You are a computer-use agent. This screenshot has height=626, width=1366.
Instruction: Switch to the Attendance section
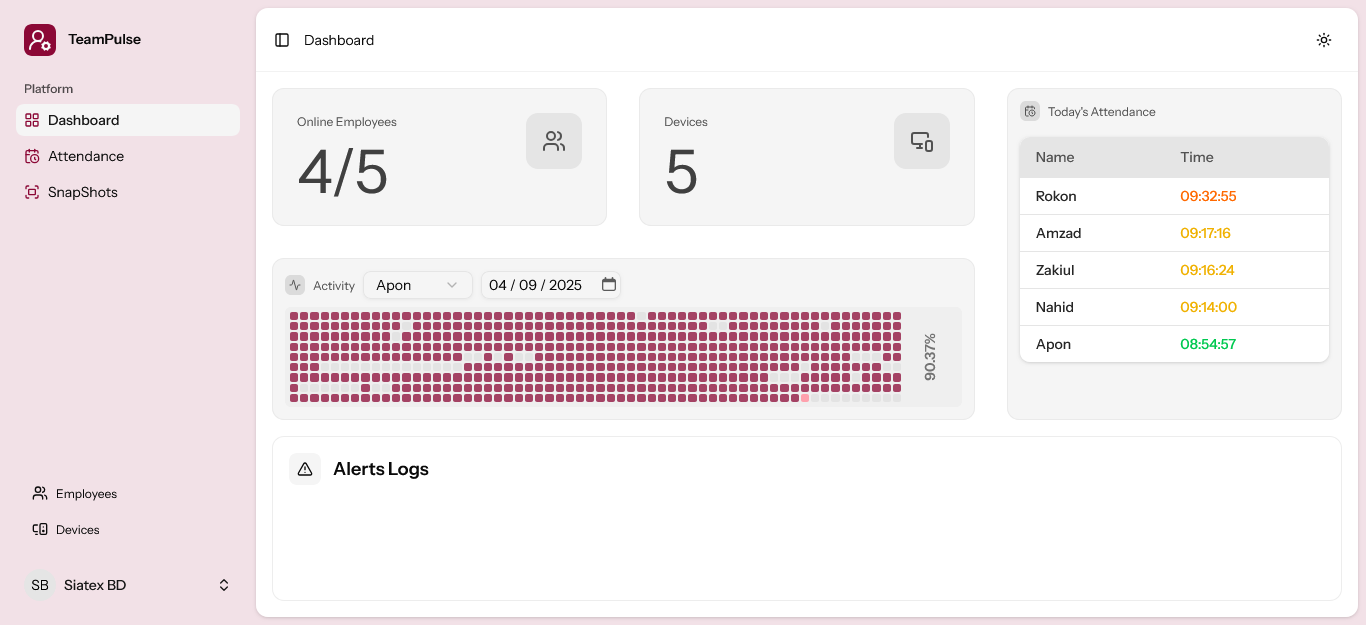[85, 156]
